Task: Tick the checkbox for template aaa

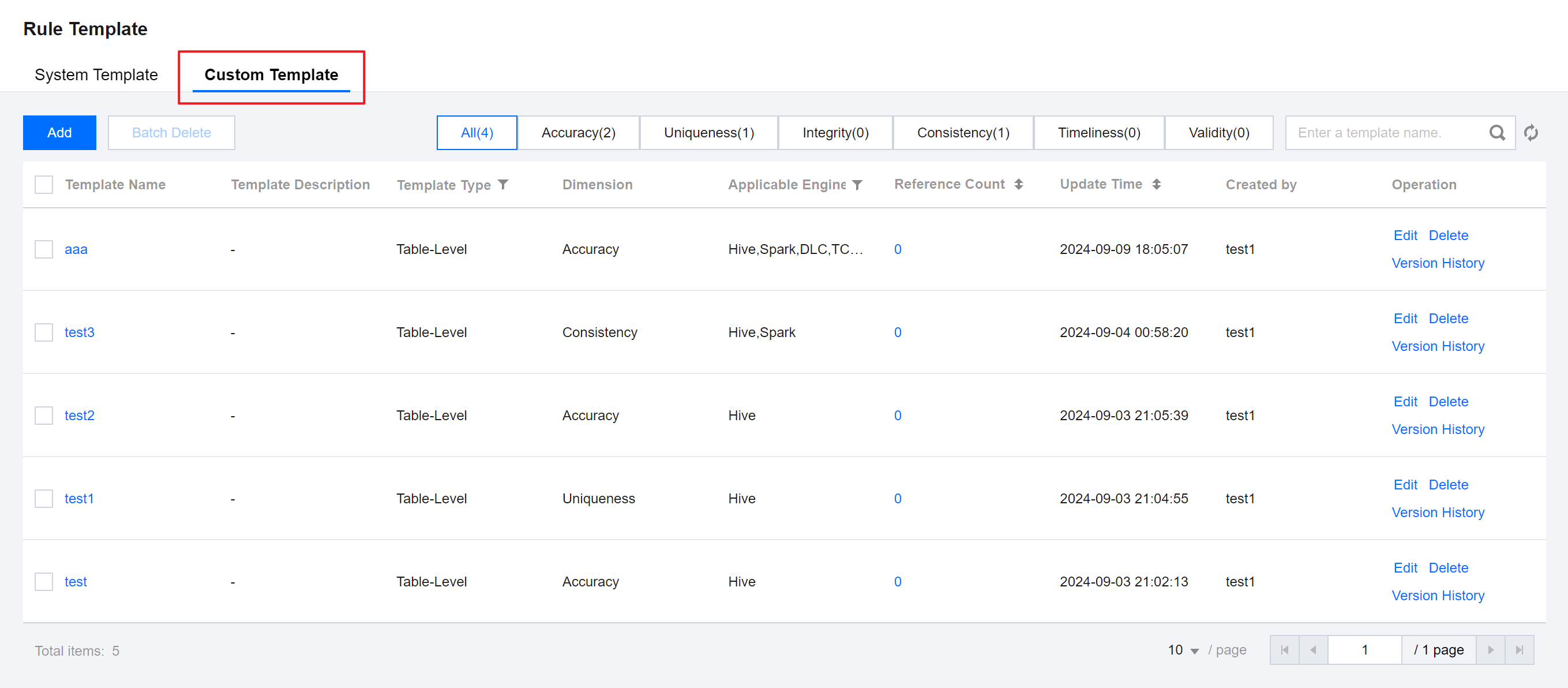Action: (44, 249)
